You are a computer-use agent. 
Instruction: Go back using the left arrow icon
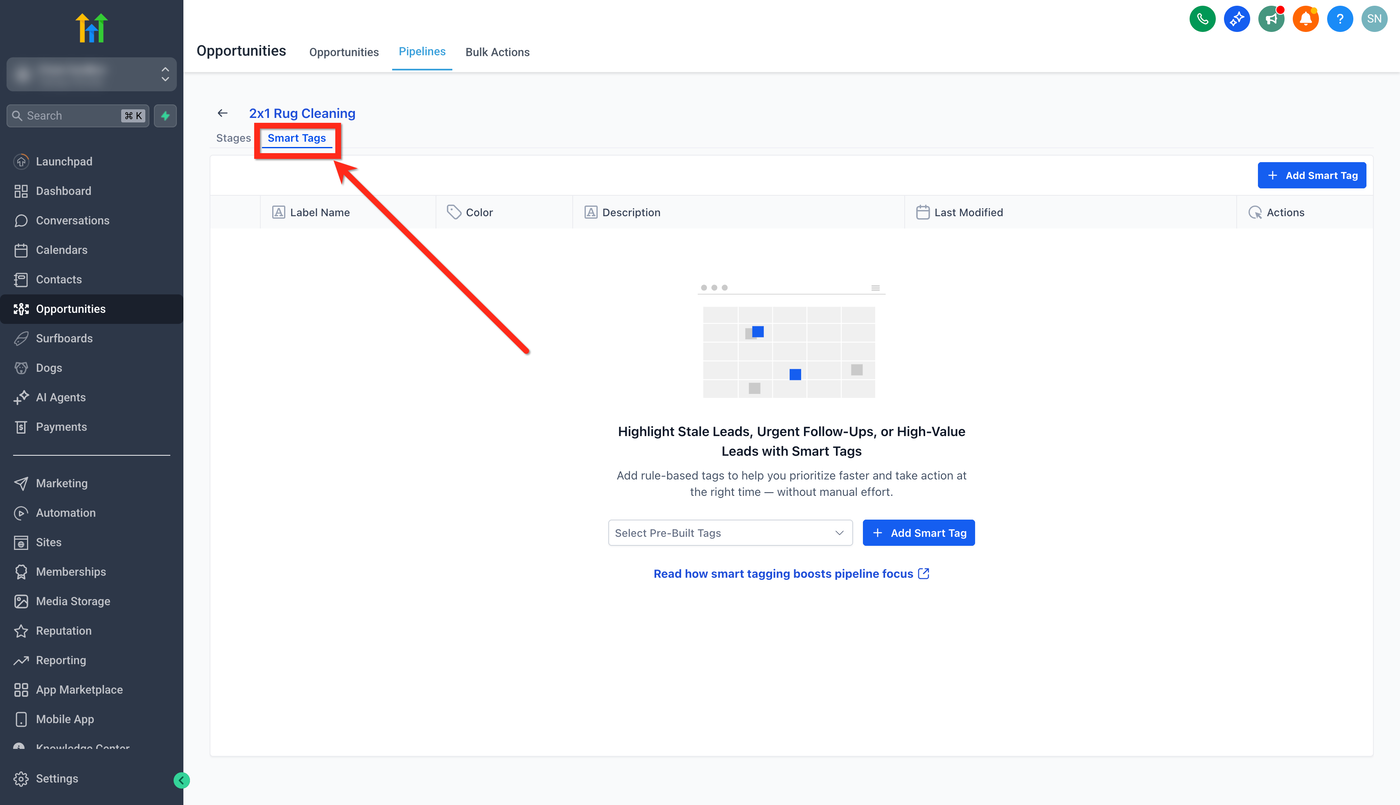[223, 114]
